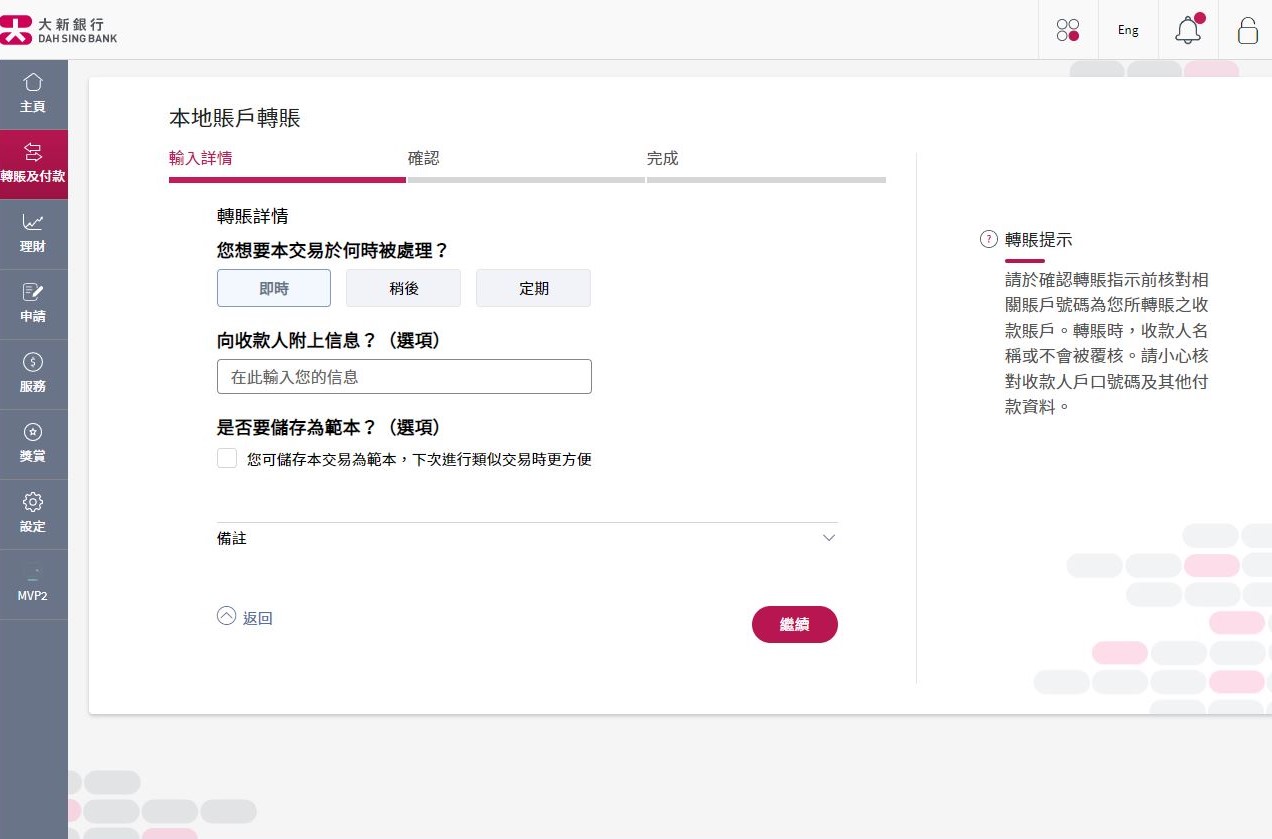The width and height of the screenshot is (1272, 839).
Task: Click the 轉賬提示 heading
Action: 1039,240
